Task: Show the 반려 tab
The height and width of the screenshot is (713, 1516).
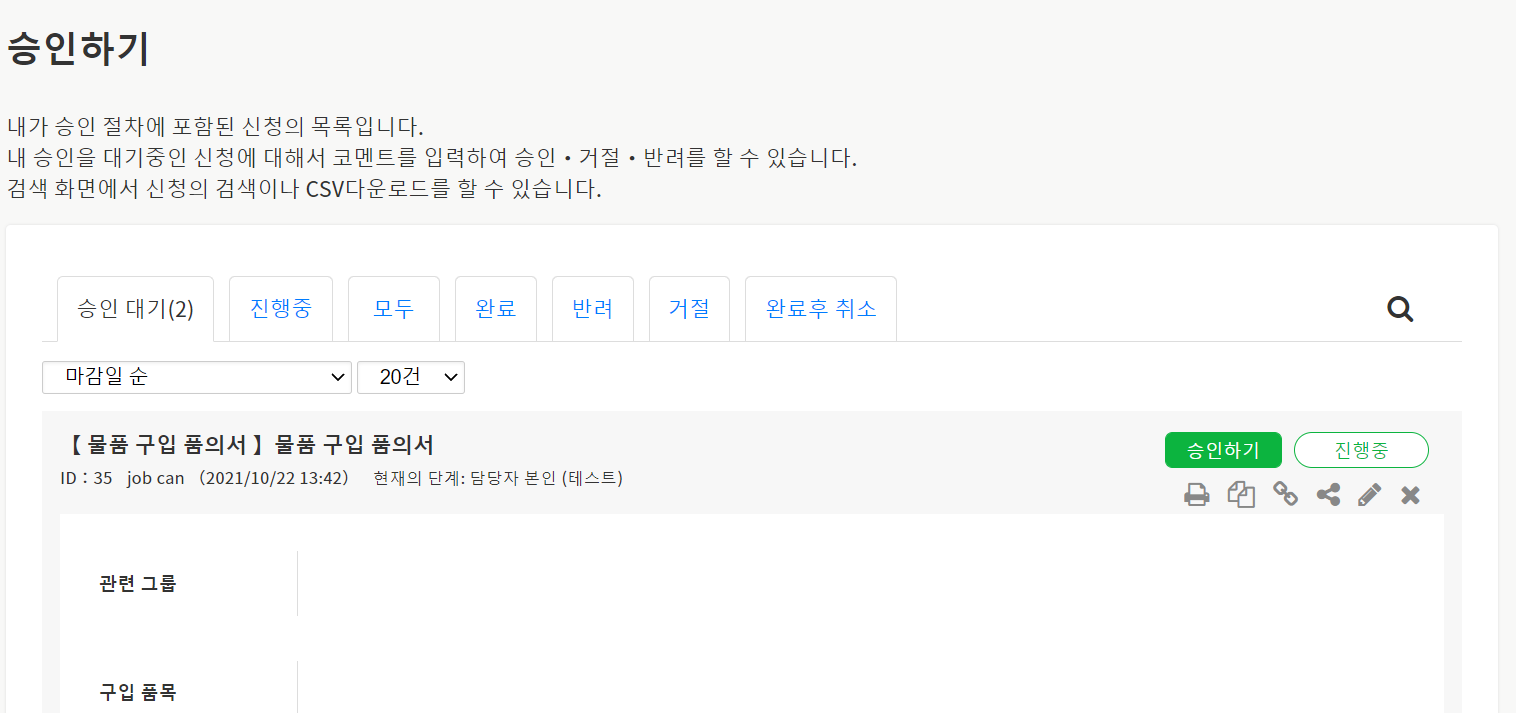Action: coord(593,308)
